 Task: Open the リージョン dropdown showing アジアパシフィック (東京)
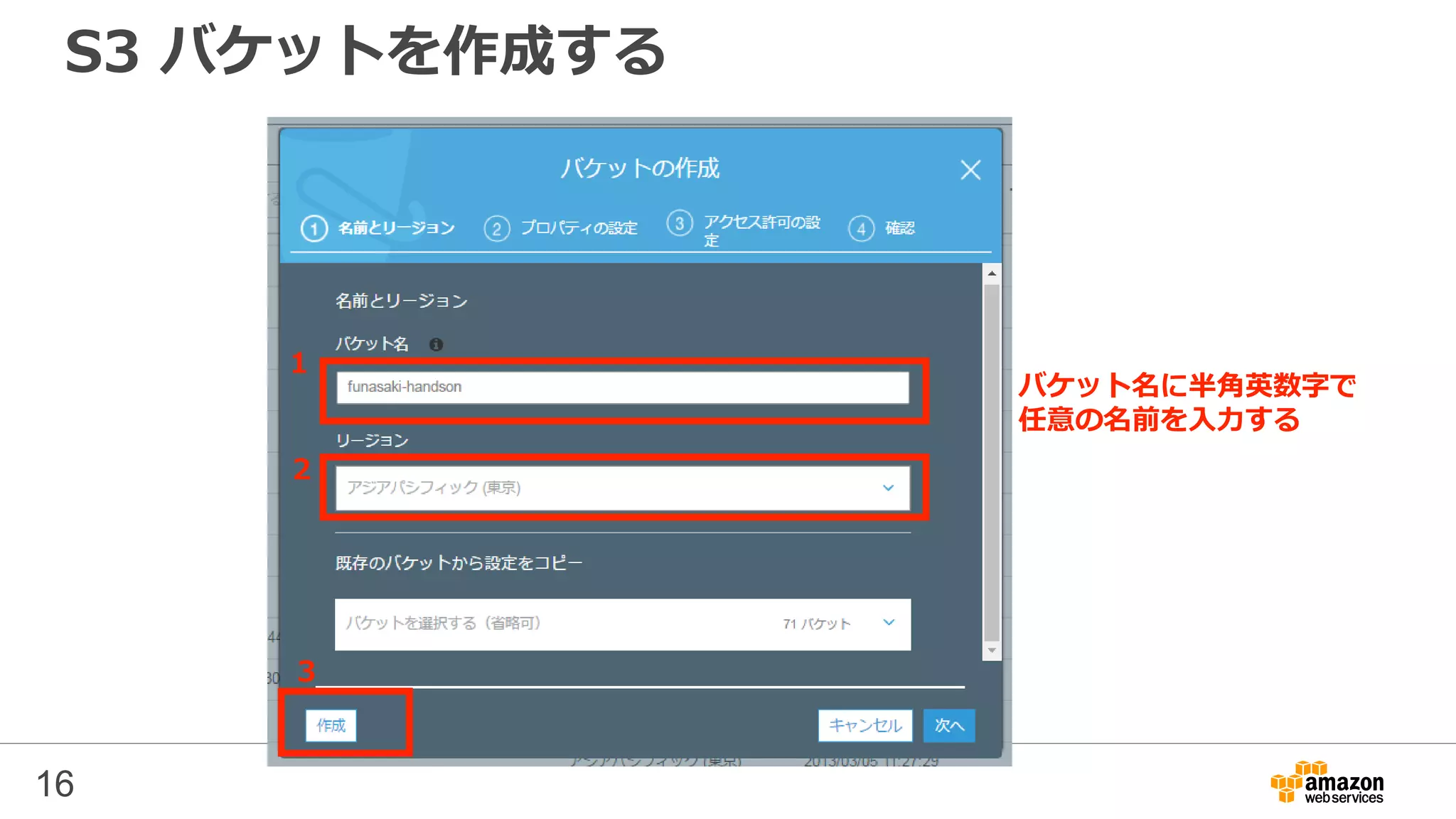point(623,488)
